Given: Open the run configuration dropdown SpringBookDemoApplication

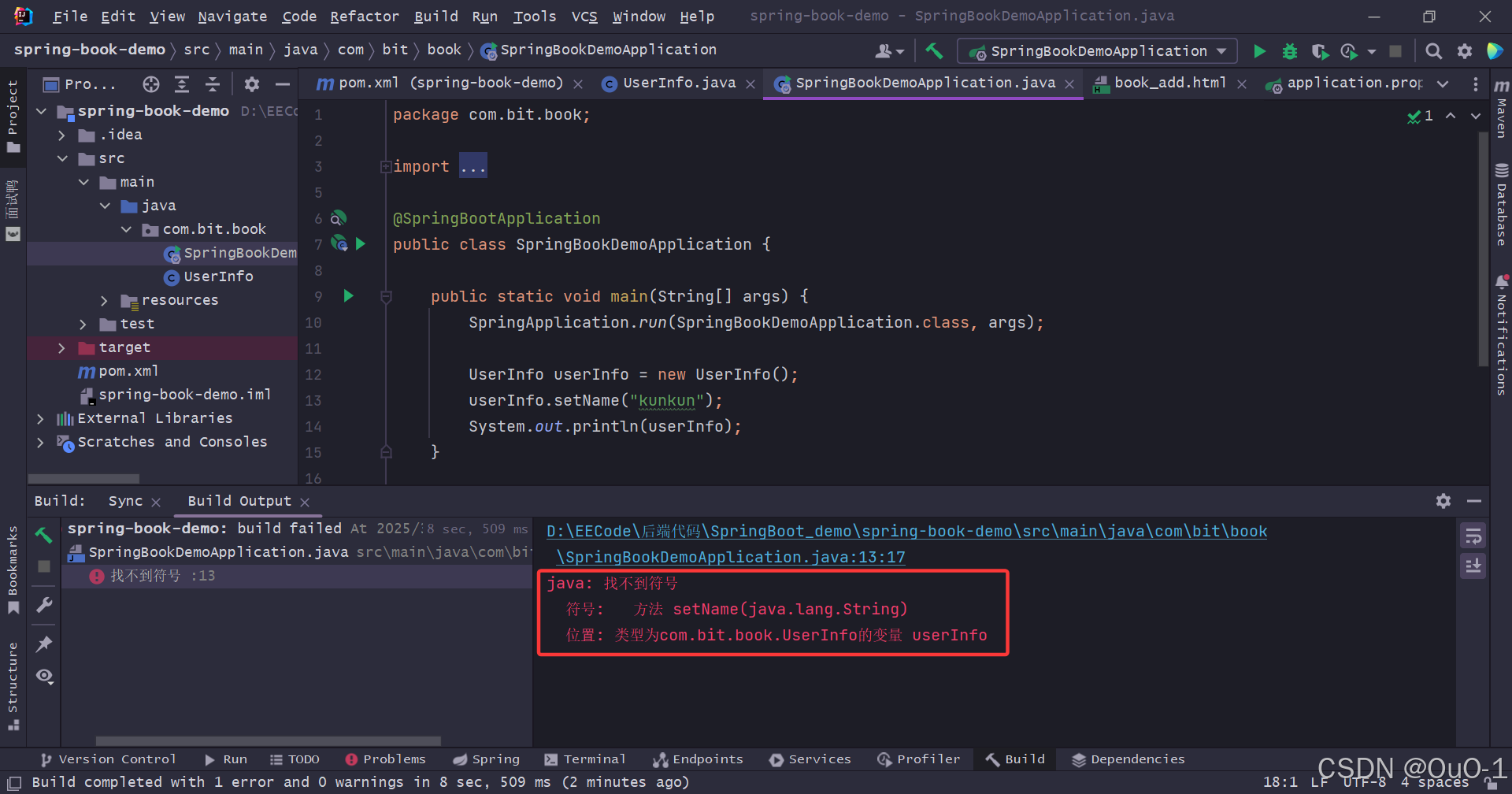Looking at the screenshot, I should 1097,51.
